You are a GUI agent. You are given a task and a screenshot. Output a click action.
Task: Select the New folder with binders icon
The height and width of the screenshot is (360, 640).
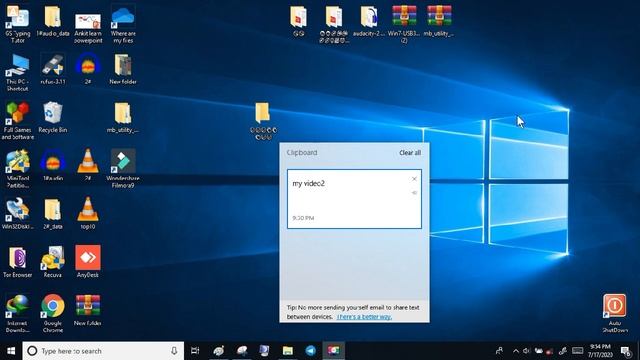click(123, 69)
